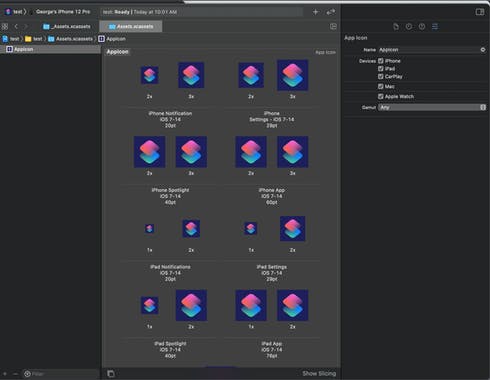
Task: Click the iPad Spotlight label
Action: point(170,344)
